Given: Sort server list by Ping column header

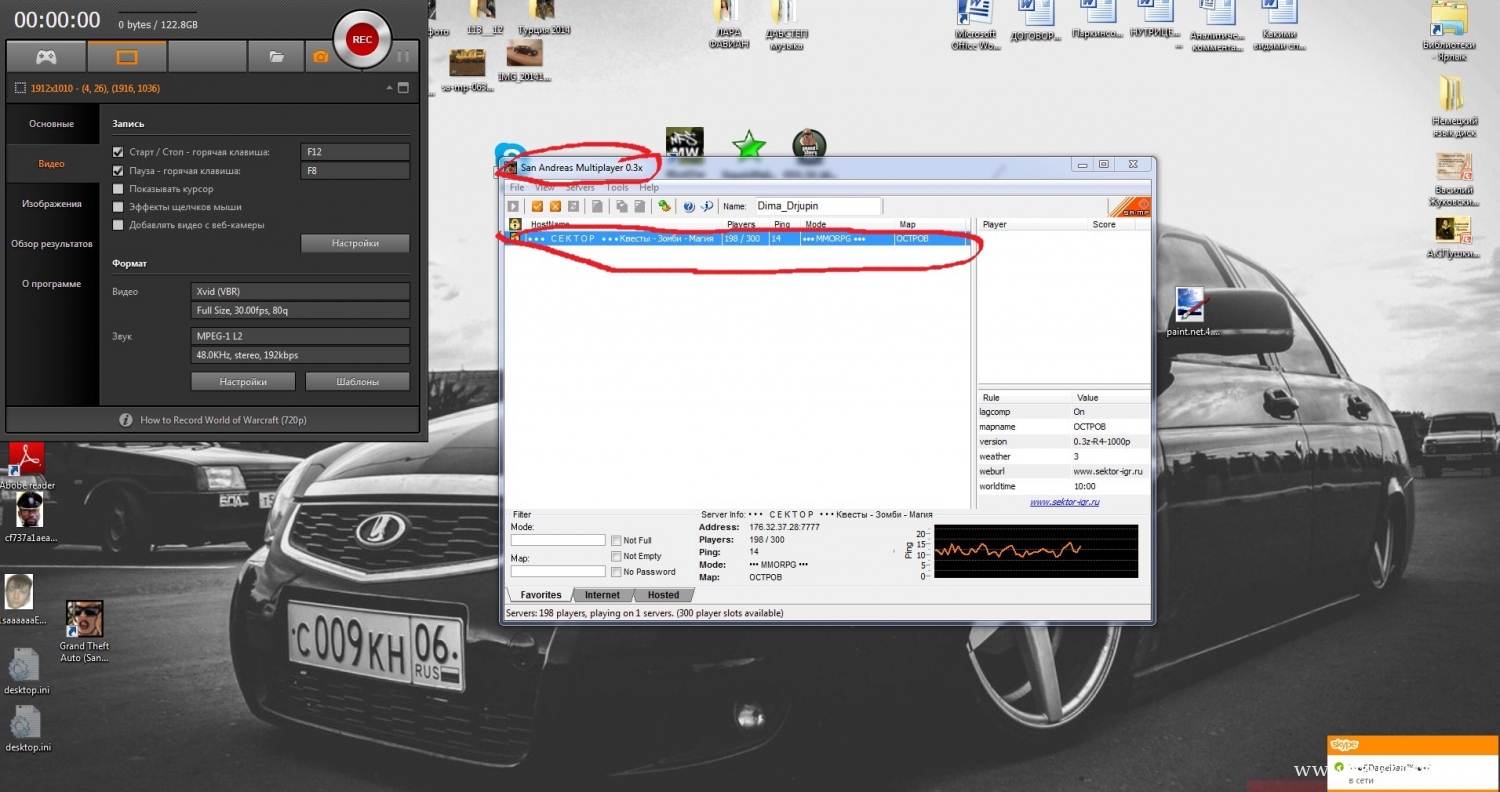Looking at the screenshot, I should tap(784, 224).
